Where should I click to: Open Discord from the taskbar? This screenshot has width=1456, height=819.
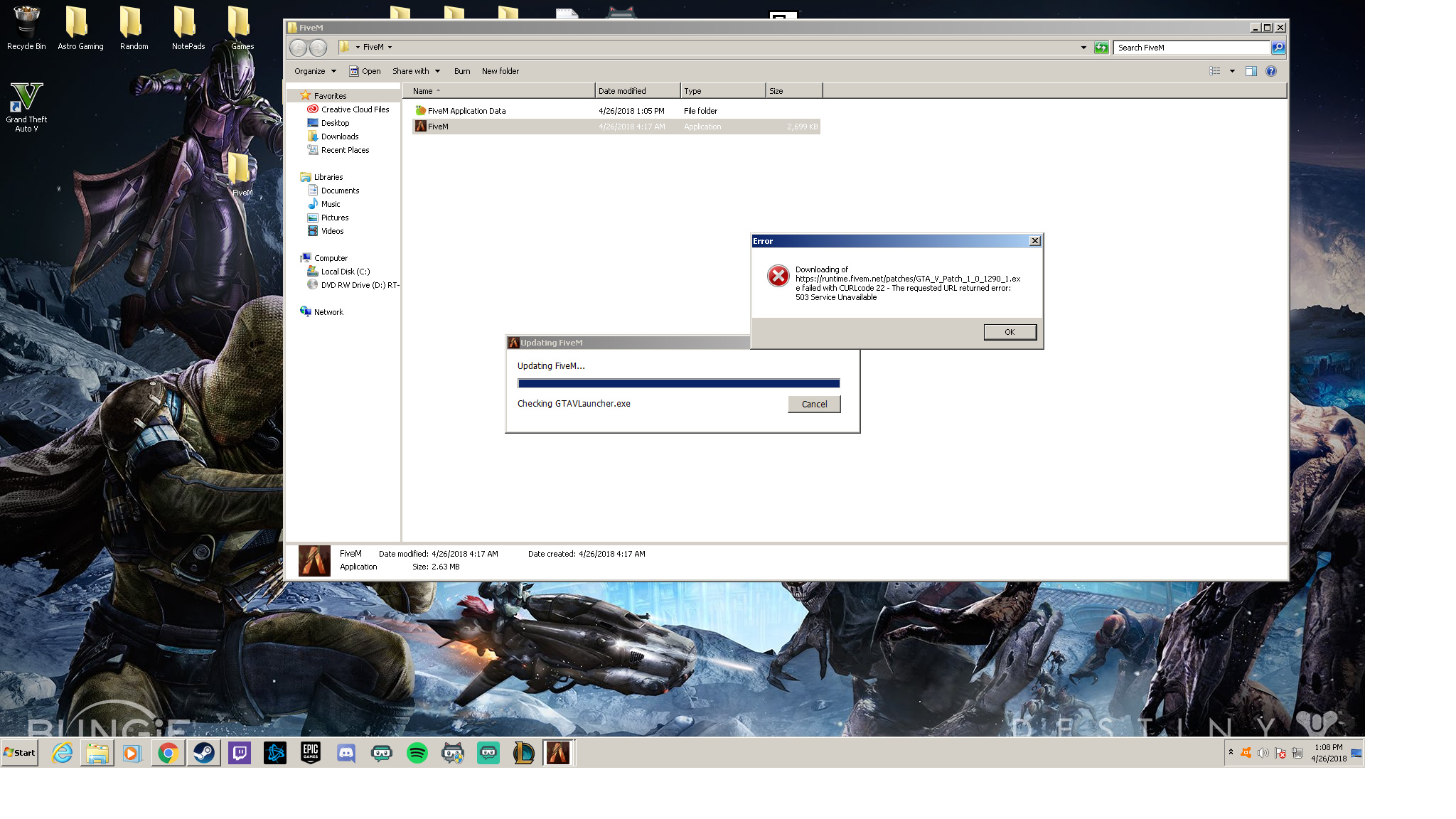tap(346, 753)
